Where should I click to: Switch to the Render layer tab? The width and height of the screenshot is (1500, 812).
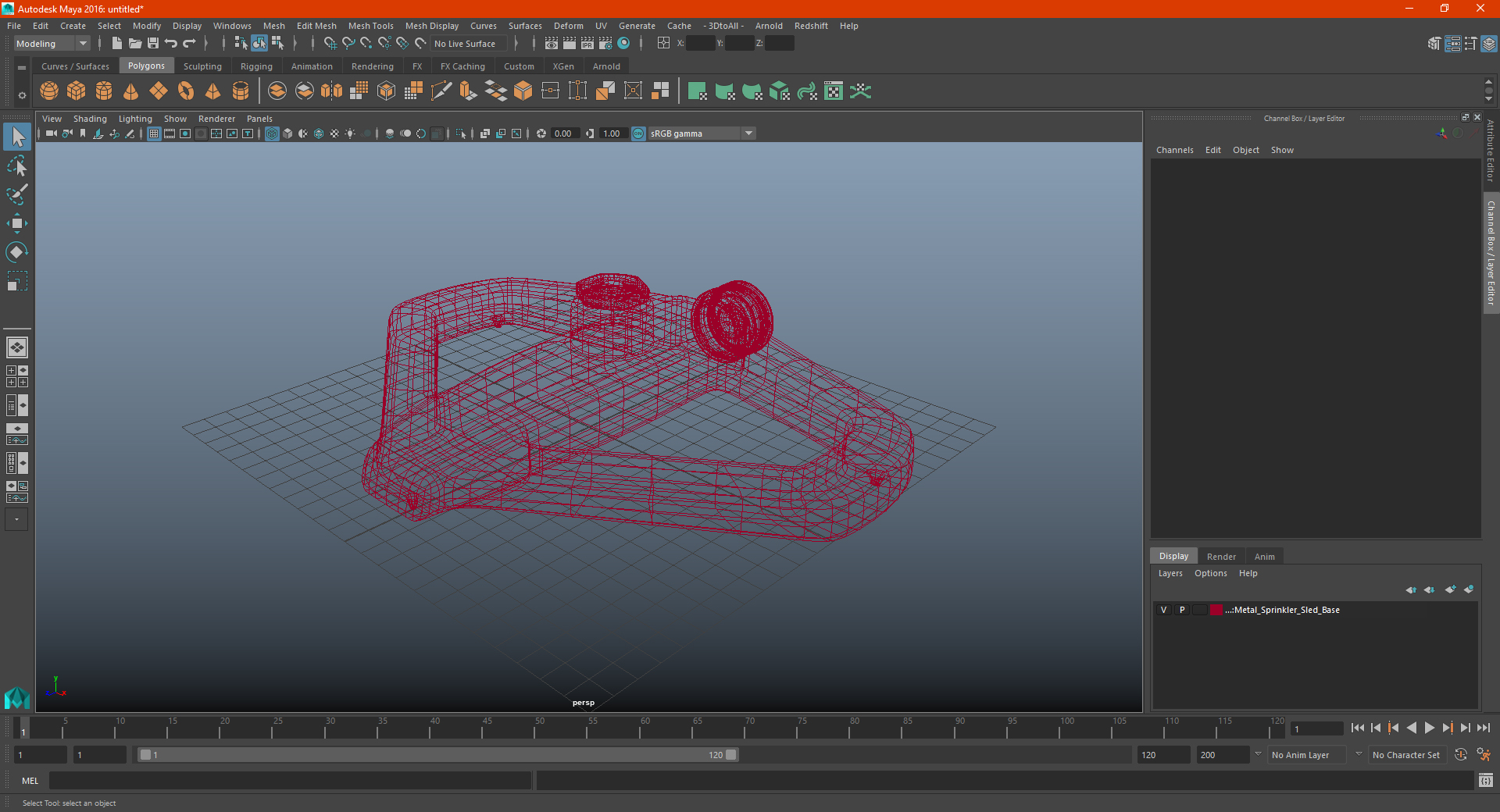[1221, 557]
